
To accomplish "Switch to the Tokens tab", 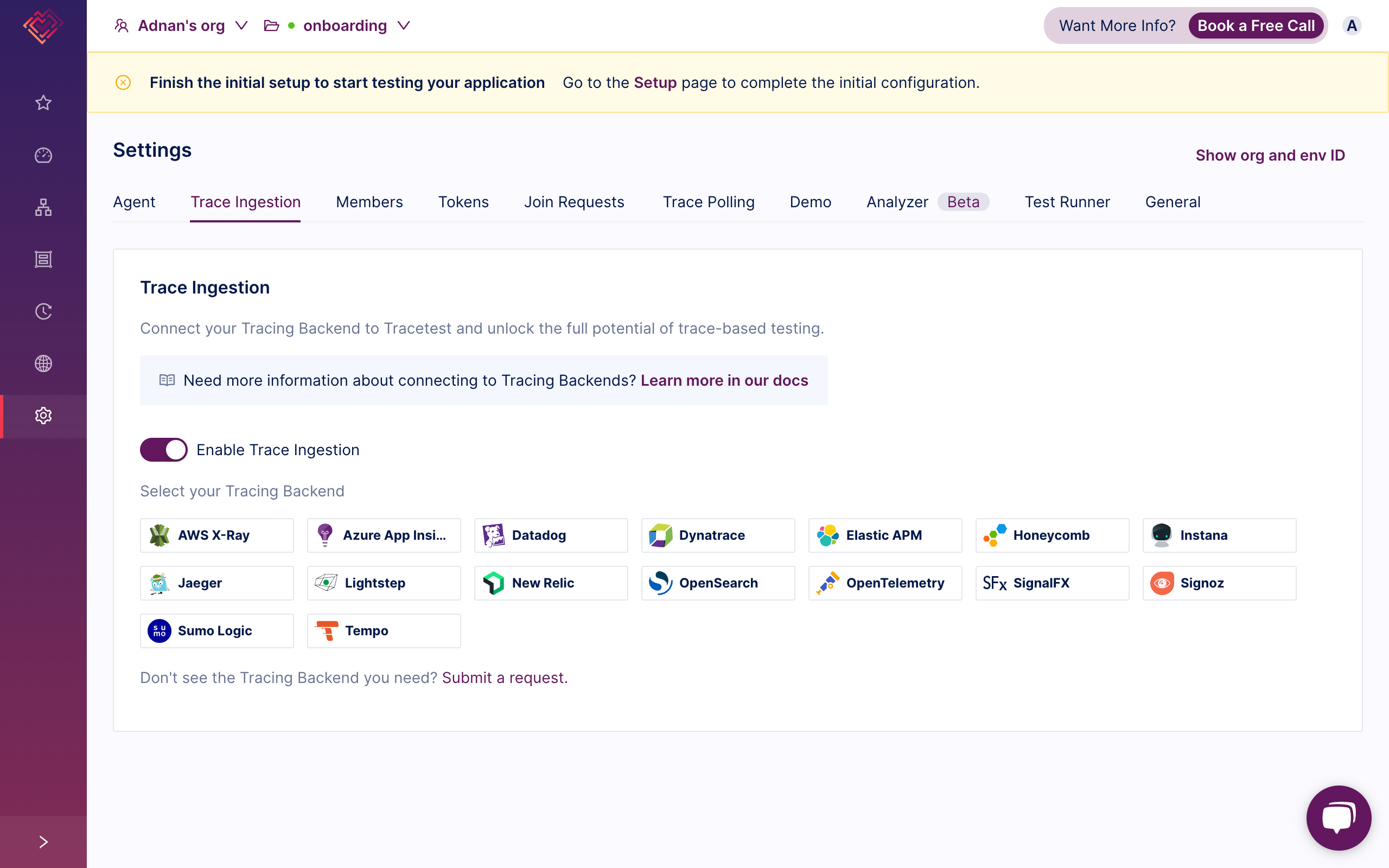I will 463,202.
